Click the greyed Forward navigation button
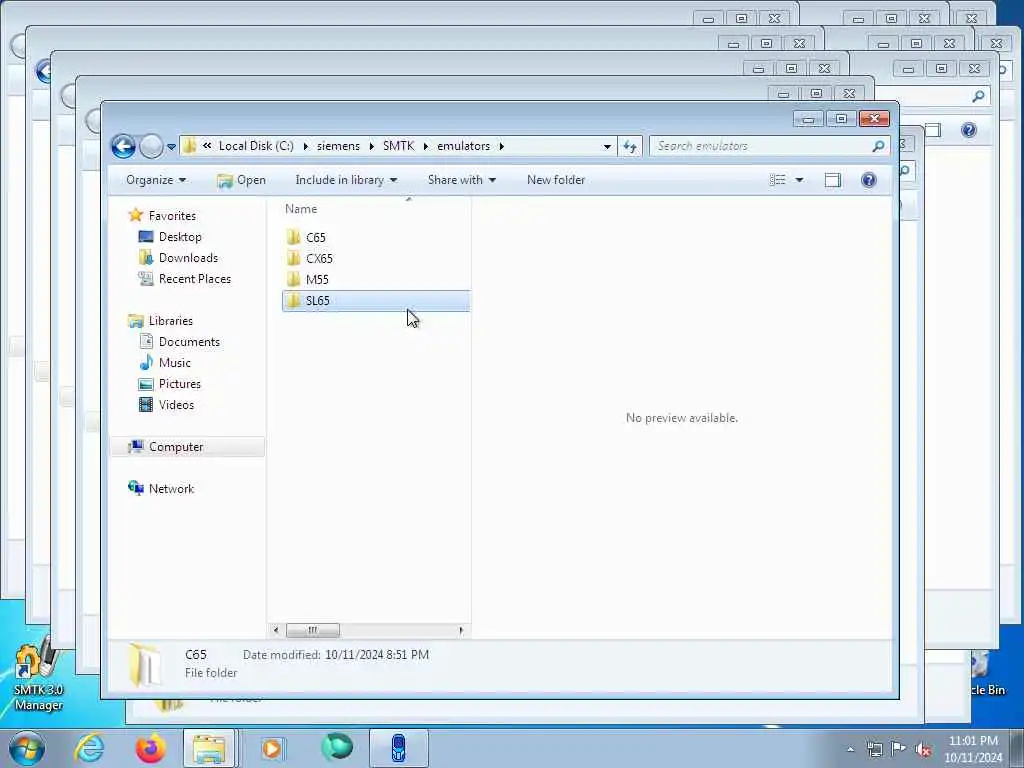This screenshot has height=768, width=1024. pos(151,146)
